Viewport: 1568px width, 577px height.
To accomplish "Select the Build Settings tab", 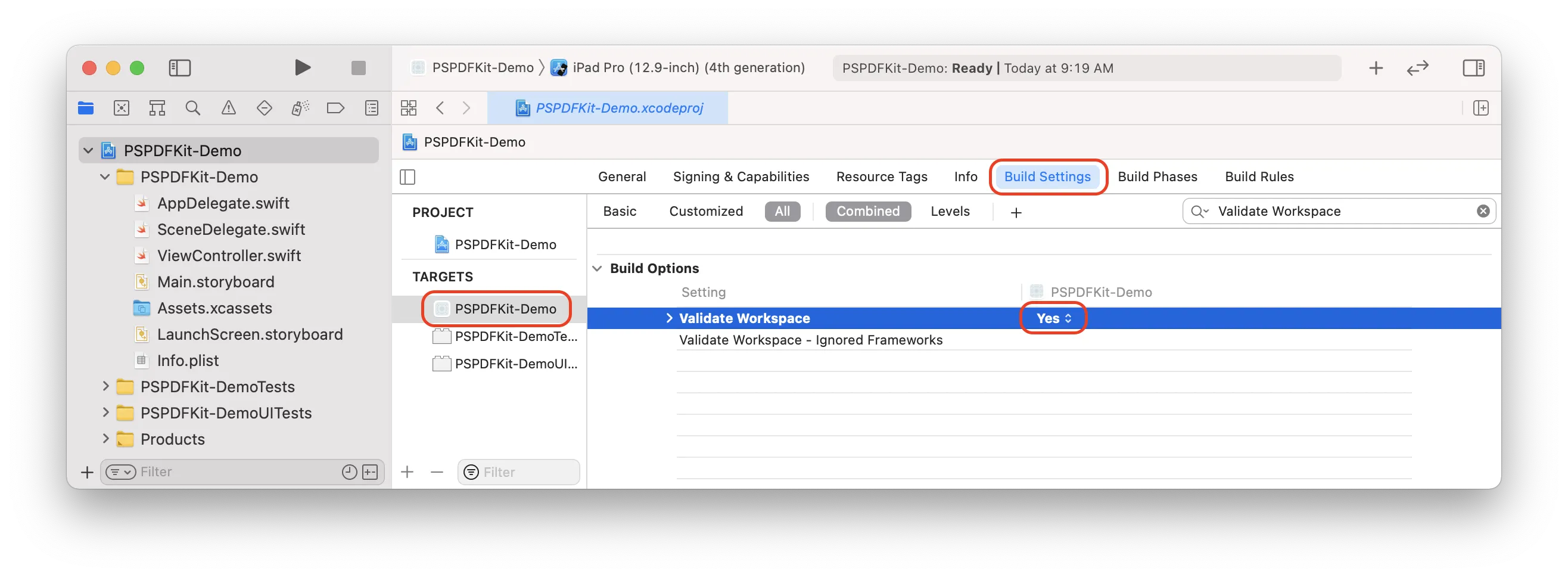I will 1047,176.
